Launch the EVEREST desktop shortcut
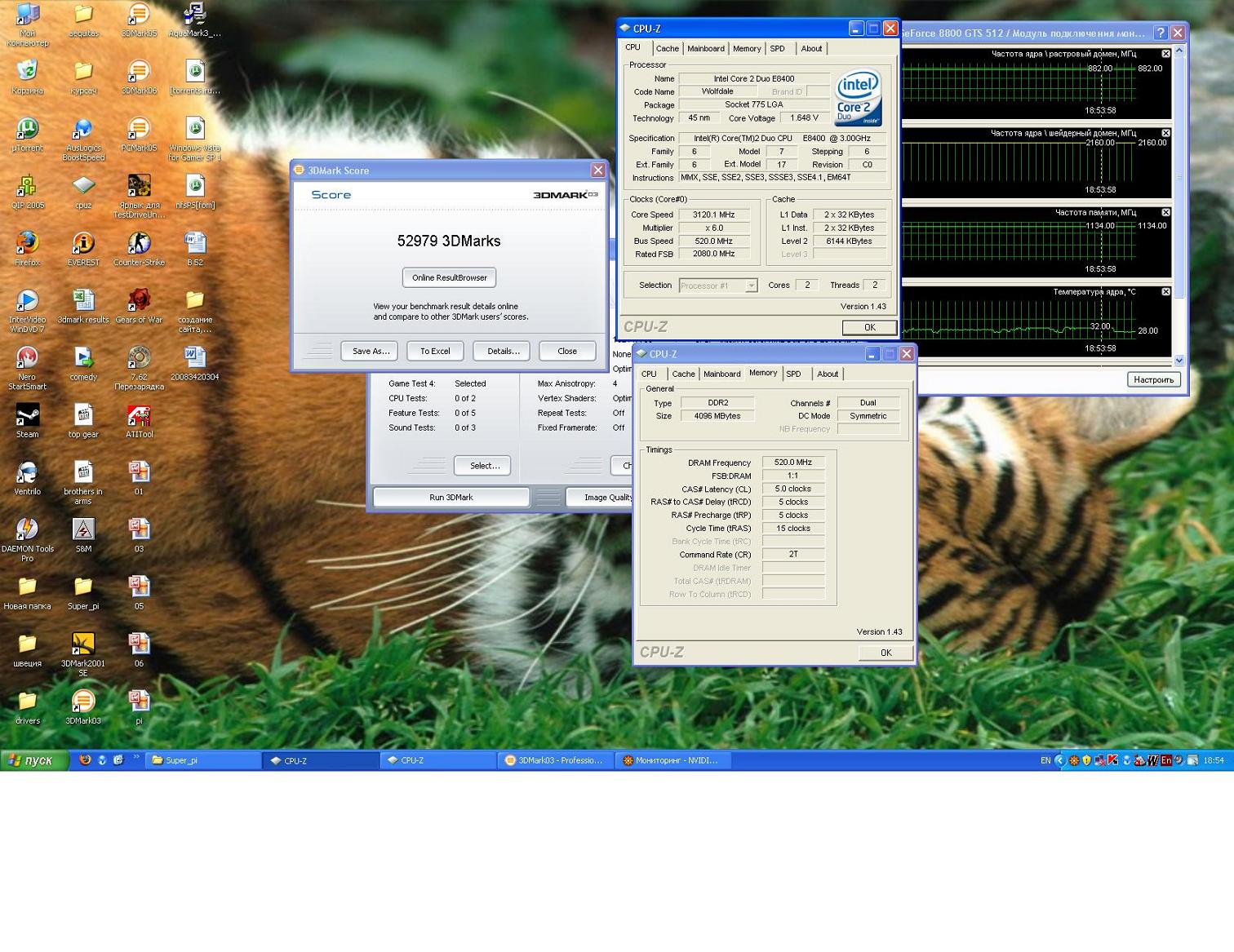The width and height of the screenshot is (1234, 952). click(x=83, y=250)
